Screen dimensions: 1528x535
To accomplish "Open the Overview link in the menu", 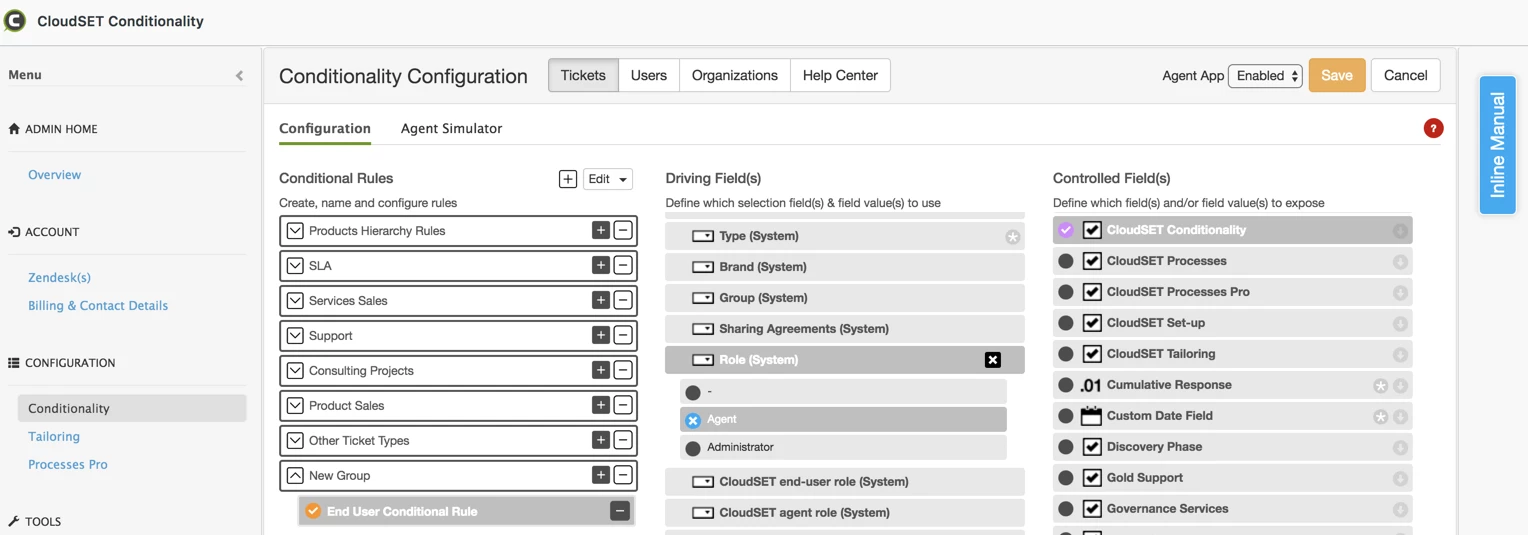I will point(55,175).
